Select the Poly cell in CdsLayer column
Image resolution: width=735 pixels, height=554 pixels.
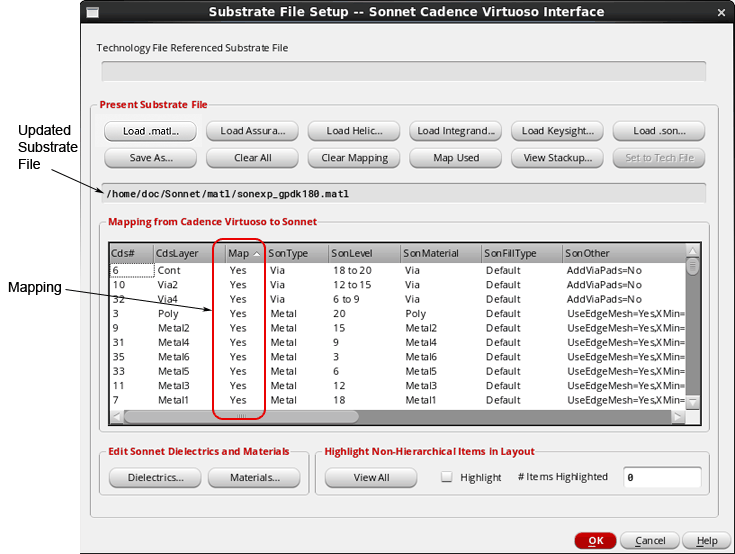[168, 314]
